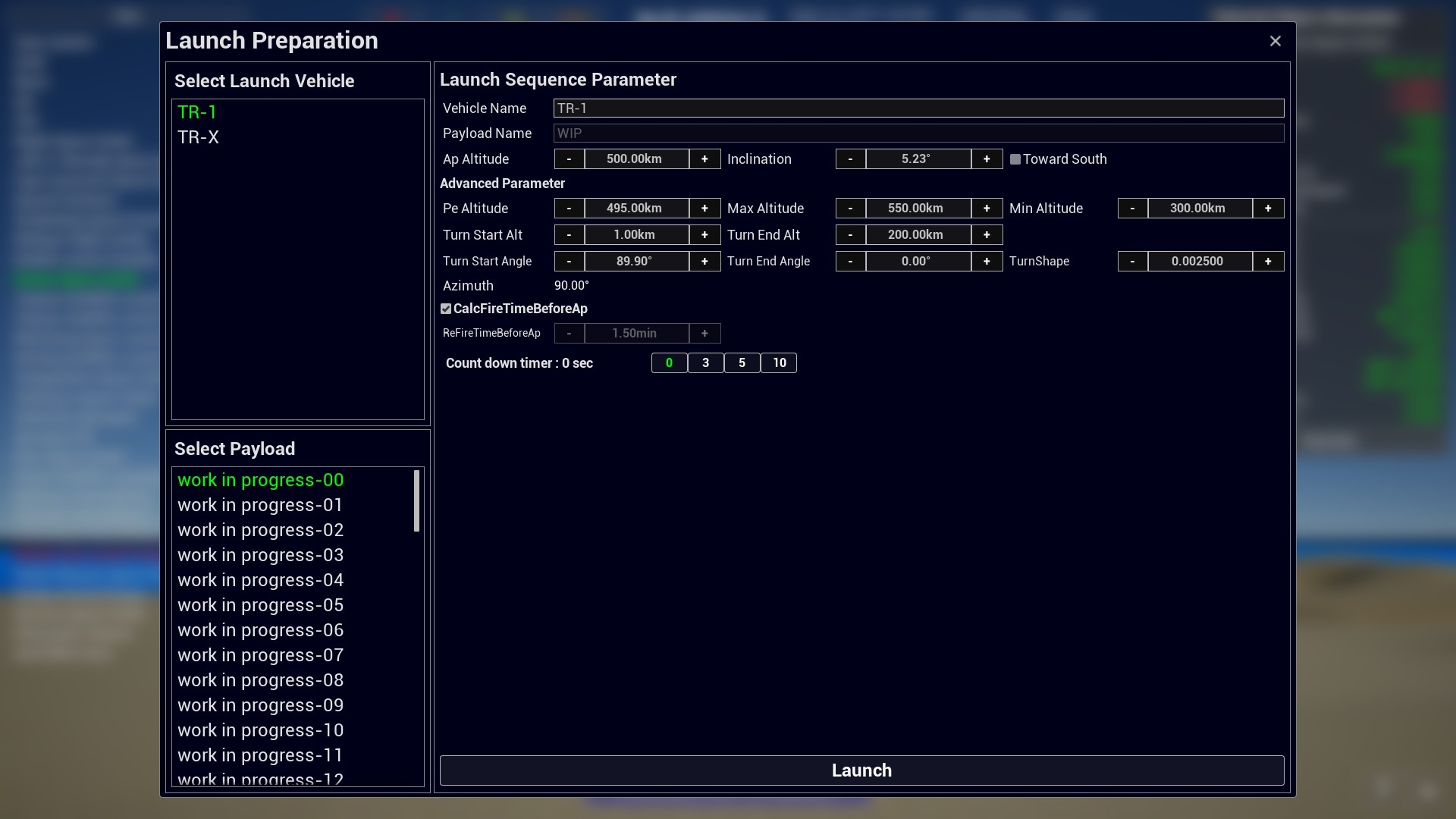The width and height of the screenshot is (1456, 819).
Task: Select payload work in progress-09
Action: pyautogui.click(x=260, y=705)
